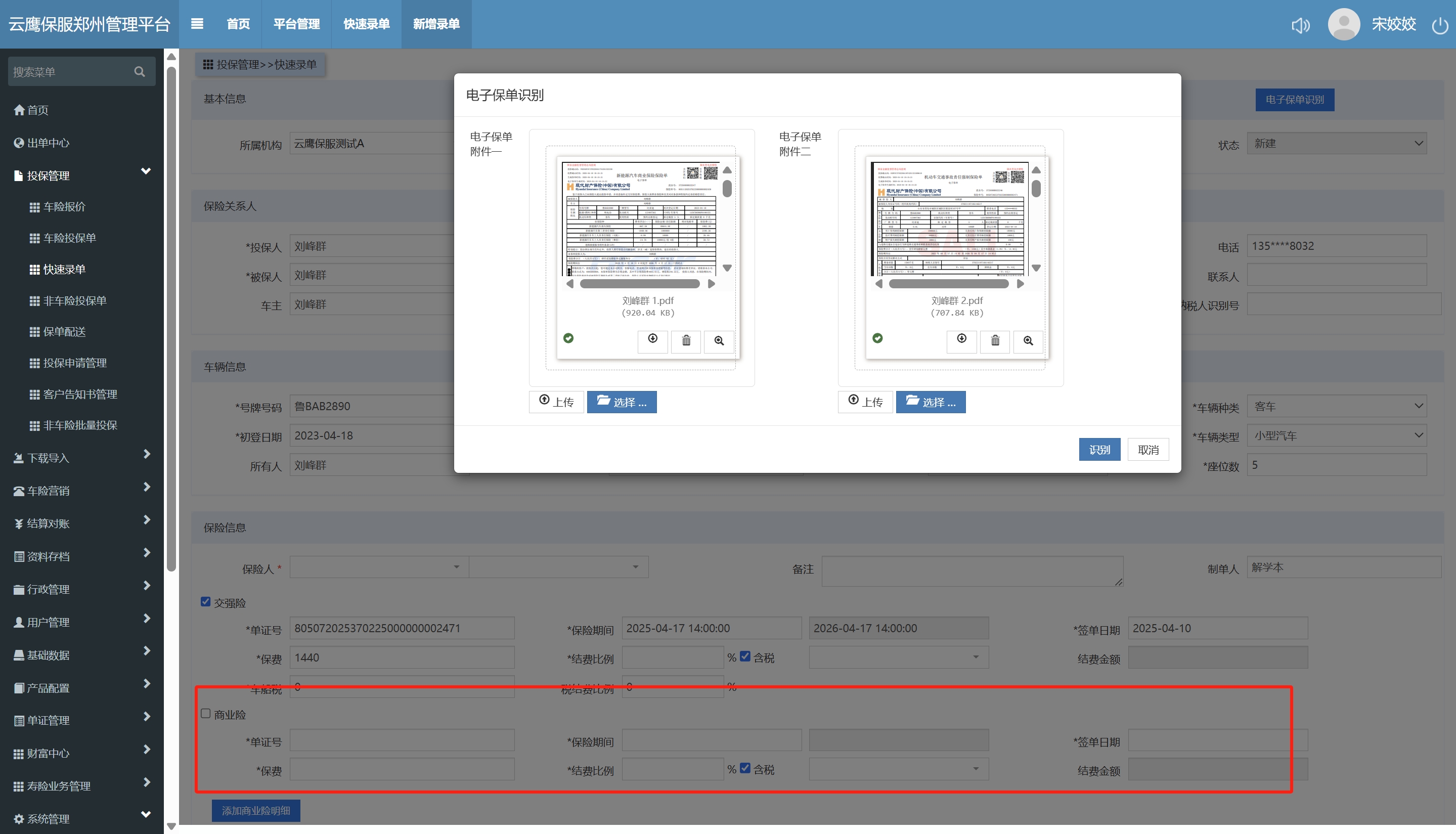Open the 车辆种类 dropdown

tap(1336, 406)
